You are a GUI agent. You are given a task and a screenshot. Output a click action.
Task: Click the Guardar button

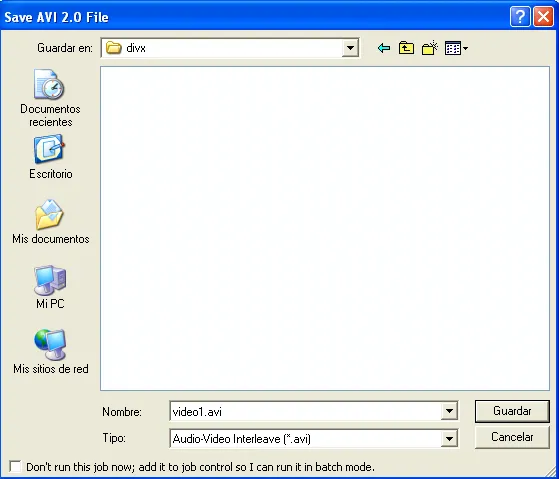pyautogui.click(x=512, y=411)
